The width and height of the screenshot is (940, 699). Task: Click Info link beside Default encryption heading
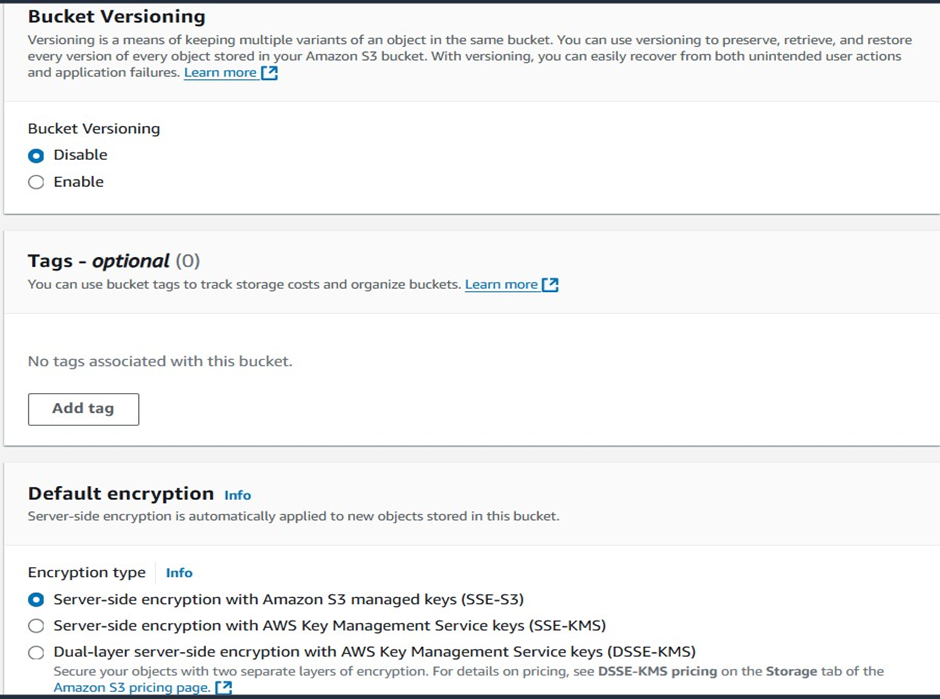tap(237, 495)
